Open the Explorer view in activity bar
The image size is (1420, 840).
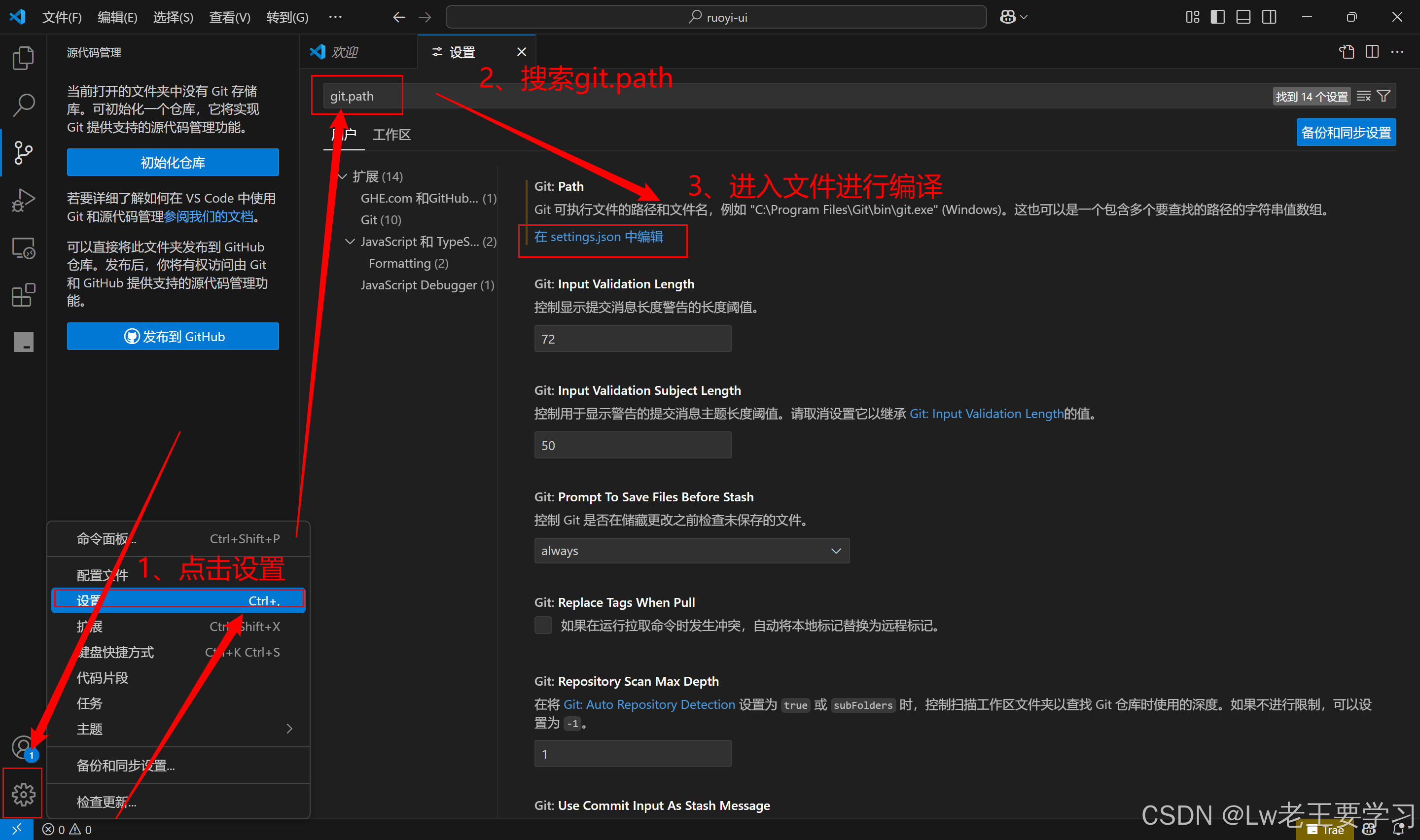[x=23, y=58]
